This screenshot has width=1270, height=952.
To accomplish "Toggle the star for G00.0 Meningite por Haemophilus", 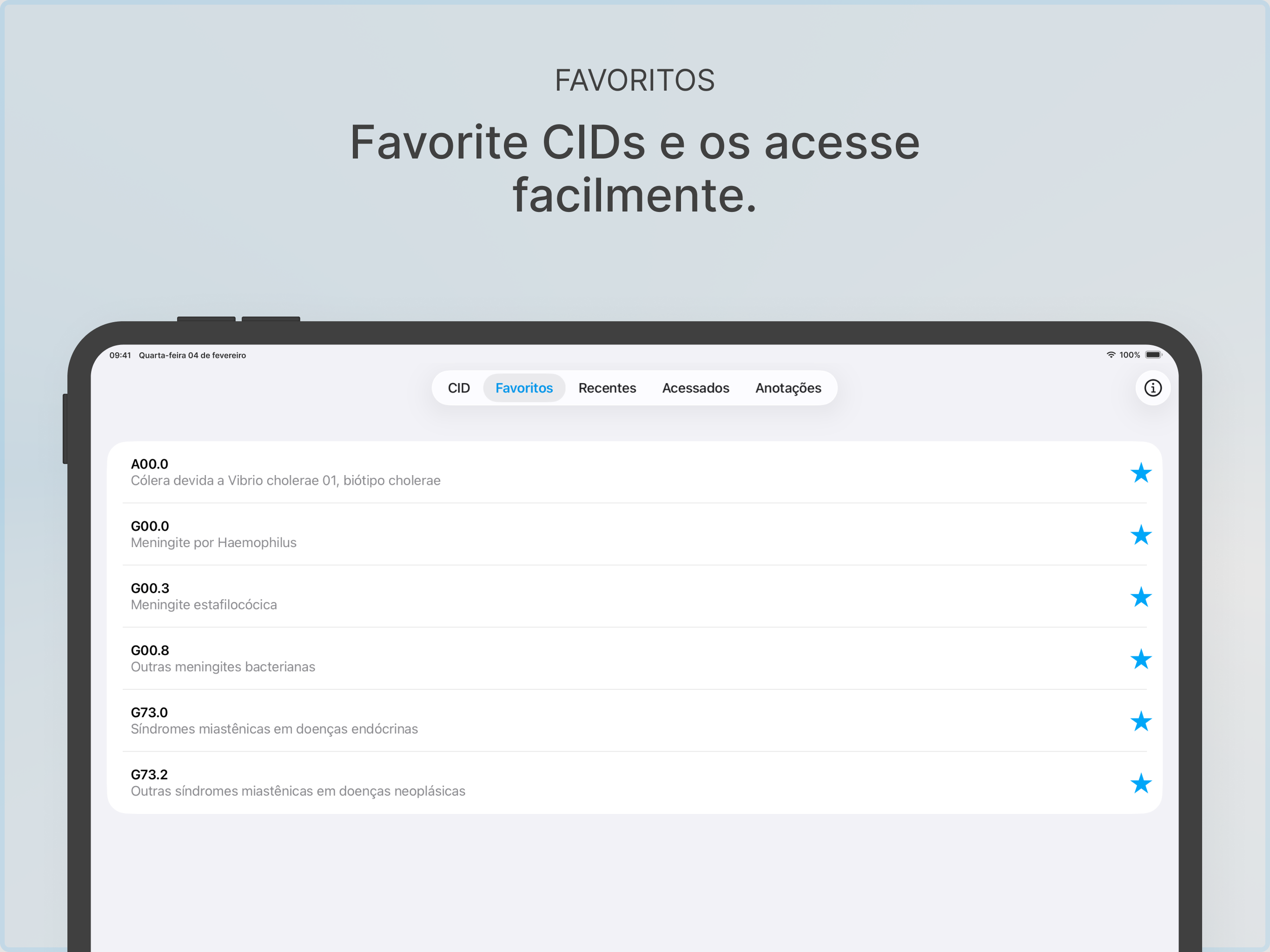I will pos(1141,535).
